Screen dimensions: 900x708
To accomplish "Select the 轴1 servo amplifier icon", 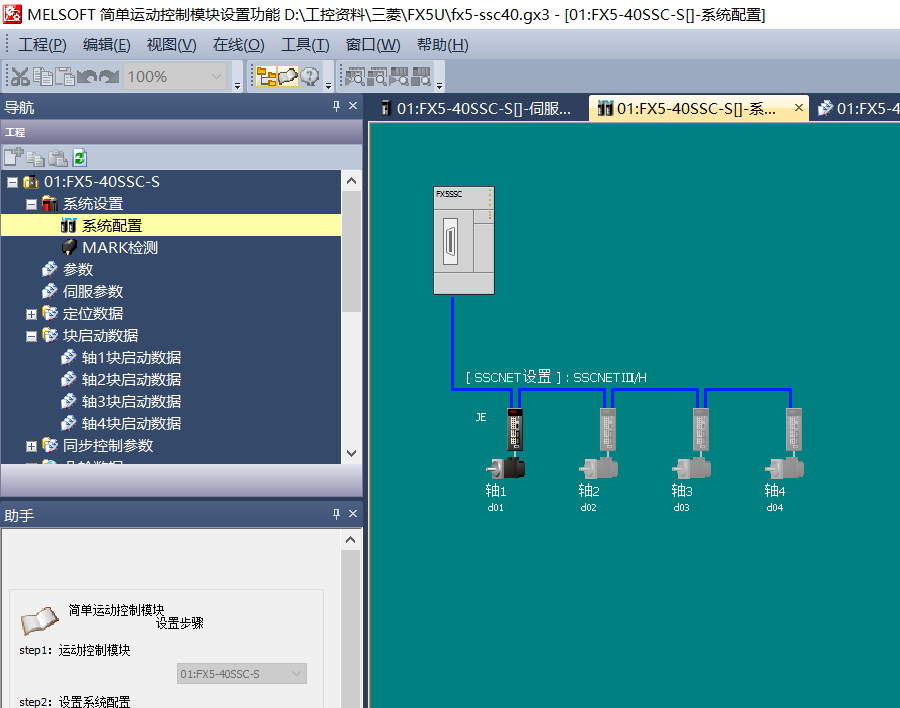I will coord(515,431).
